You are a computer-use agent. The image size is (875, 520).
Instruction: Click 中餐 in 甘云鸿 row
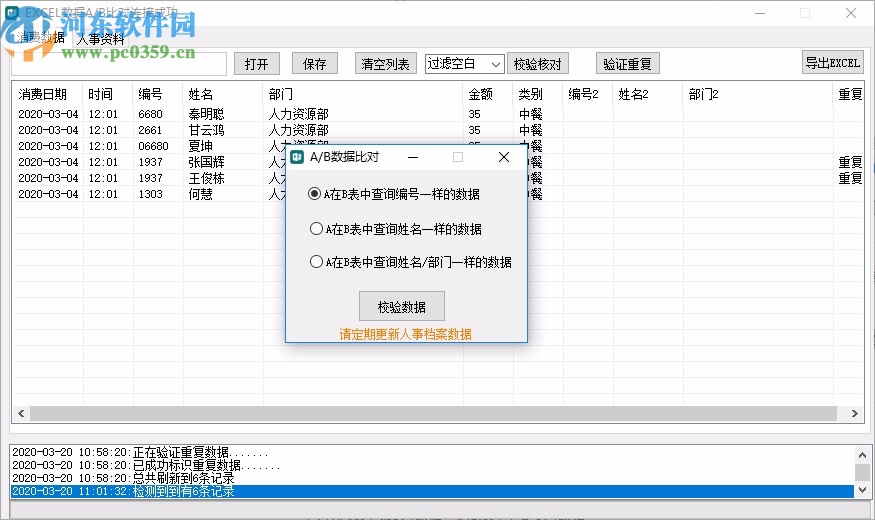tap(531, 130)
